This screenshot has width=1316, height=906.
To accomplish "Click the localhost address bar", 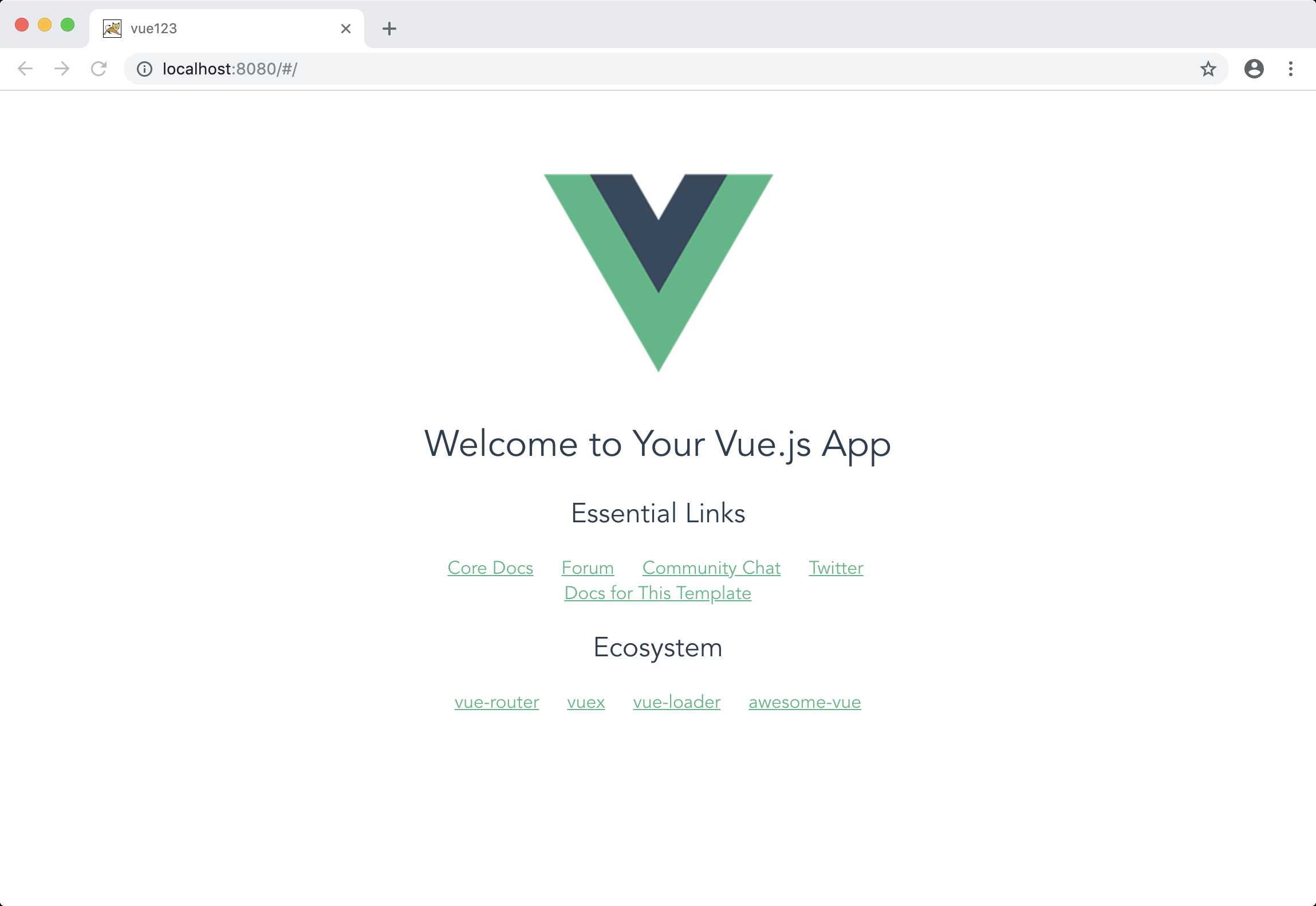I will (x=676, y=69).
